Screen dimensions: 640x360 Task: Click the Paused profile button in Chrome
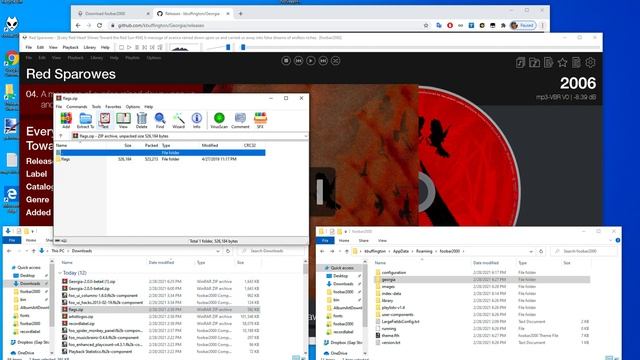pos(523,25)
